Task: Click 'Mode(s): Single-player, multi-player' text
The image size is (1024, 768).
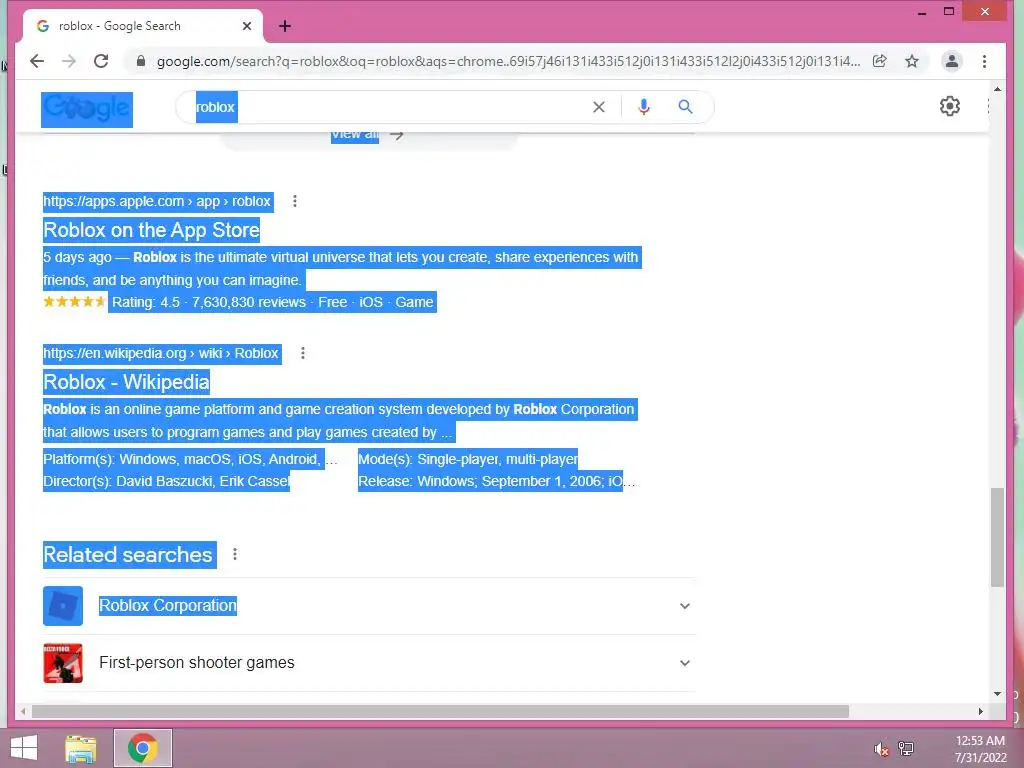Action: pyautogui.click(x=468, y=459)
